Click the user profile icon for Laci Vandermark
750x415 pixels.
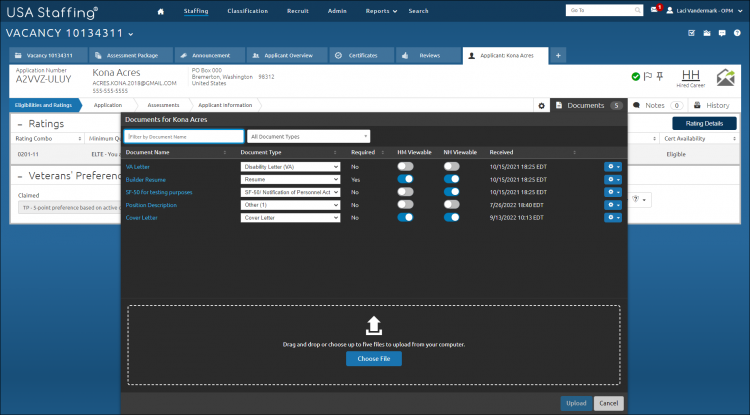(x=670, y=10)
